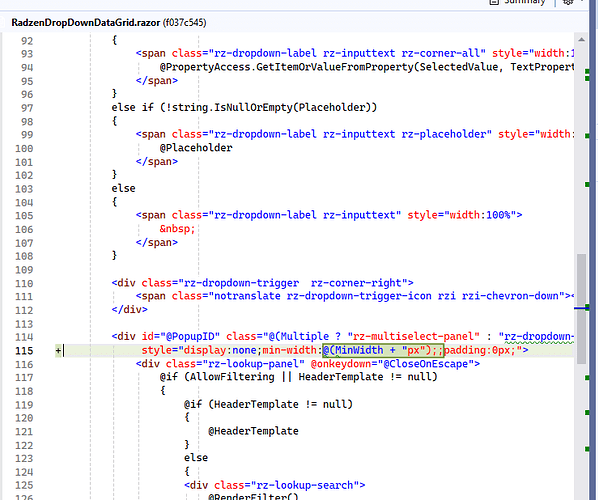The width and height of the screenshot is (598, 500).
Task: Click the commit hash (f037c545)
Action: [185, 23]
